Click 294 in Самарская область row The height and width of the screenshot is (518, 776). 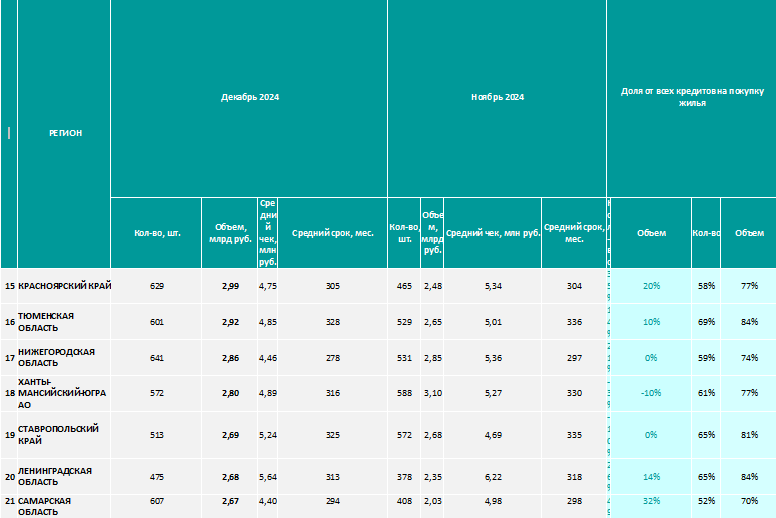pyautogui.click(x=333, y=501)
